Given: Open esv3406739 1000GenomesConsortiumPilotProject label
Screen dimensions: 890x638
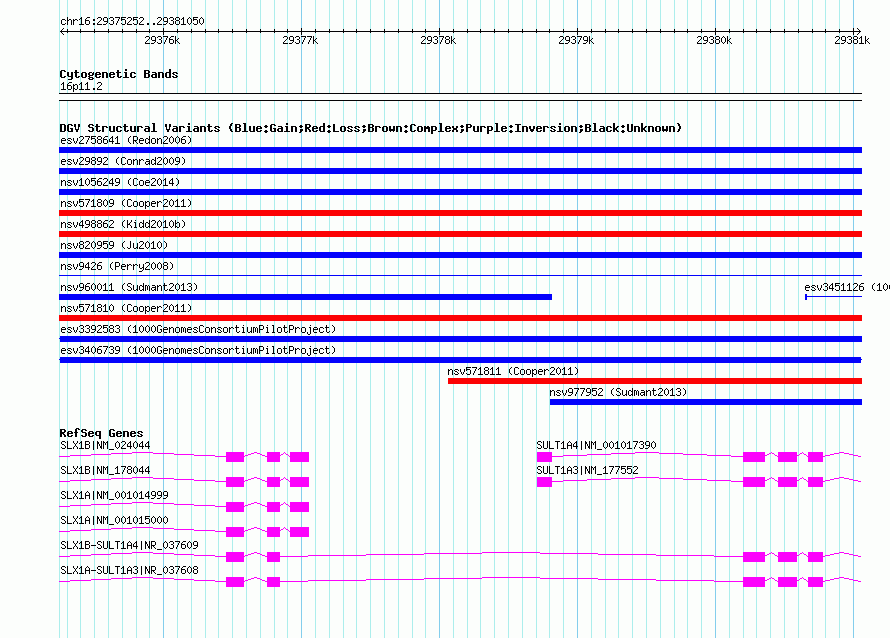Looking at the screenshot, I should 198,350.
